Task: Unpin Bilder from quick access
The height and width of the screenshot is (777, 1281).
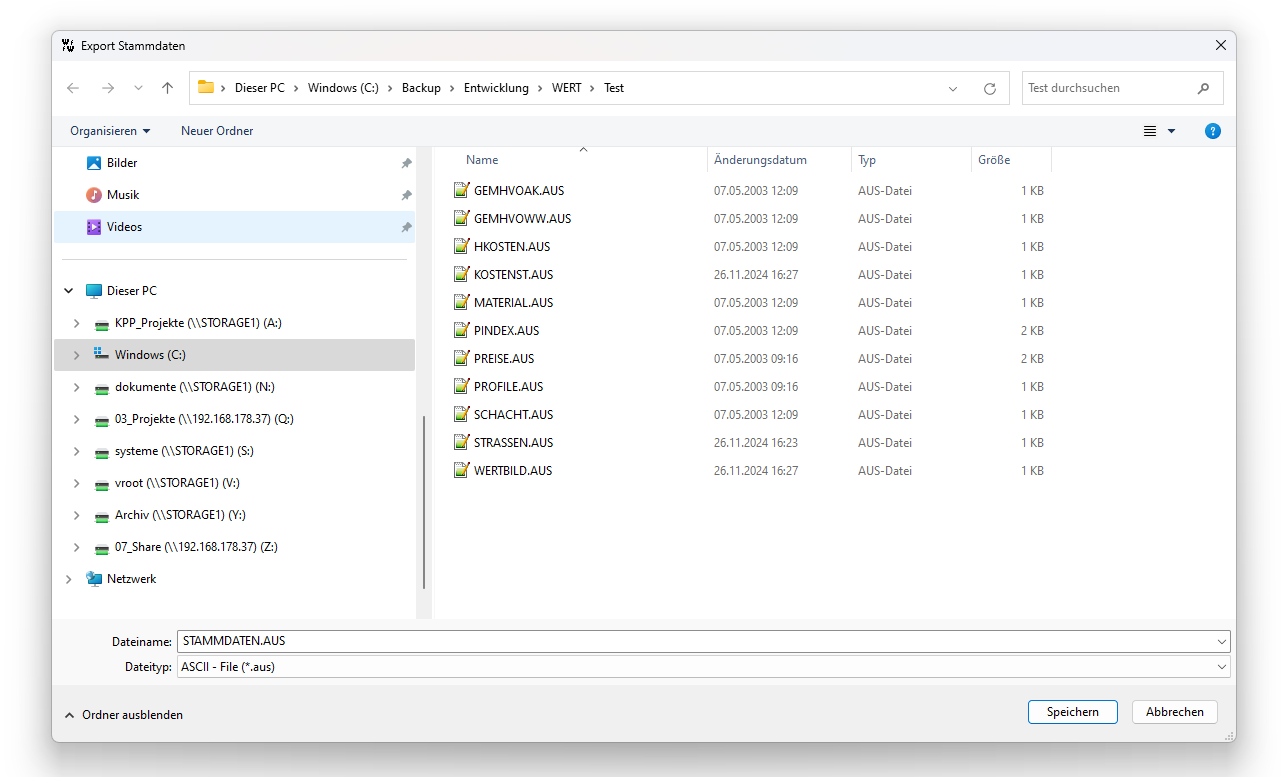Action: point(406,163)
